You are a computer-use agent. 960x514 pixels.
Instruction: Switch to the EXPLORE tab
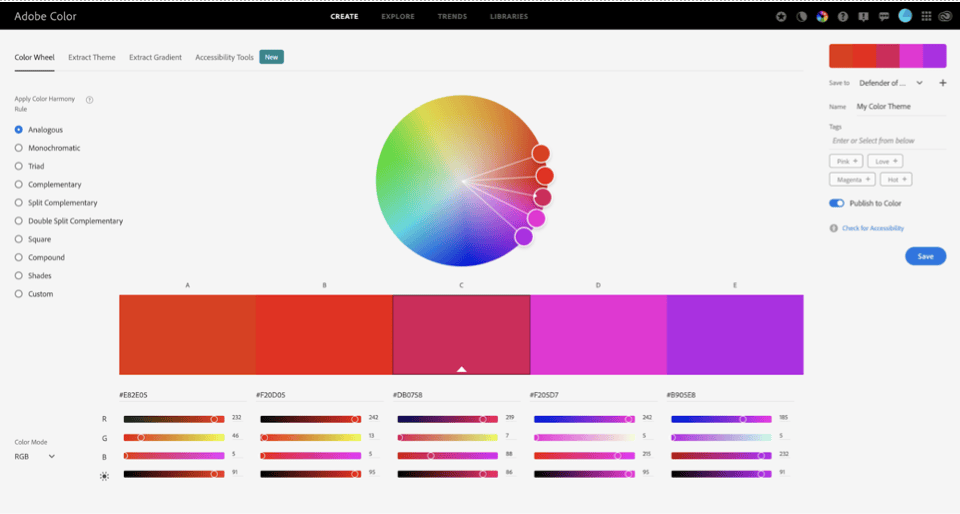point(398,17)
